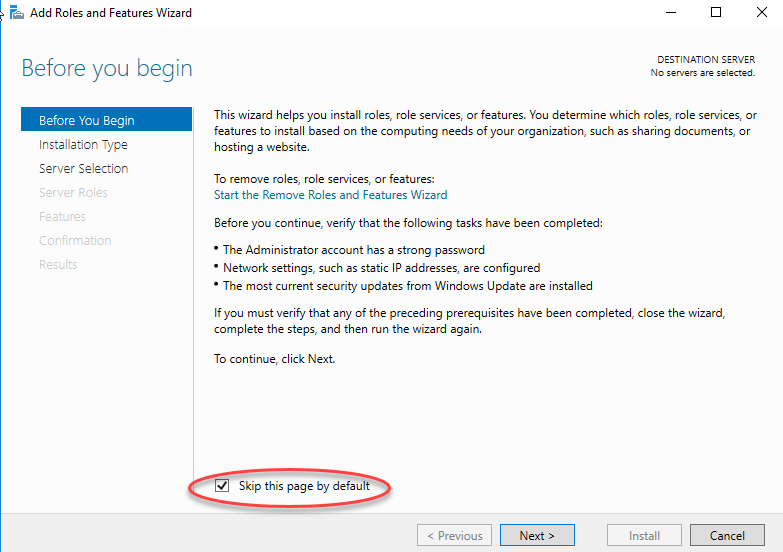The image size is (783, 552).
Task: Click the greyed-out Install button
Action: 644,536
